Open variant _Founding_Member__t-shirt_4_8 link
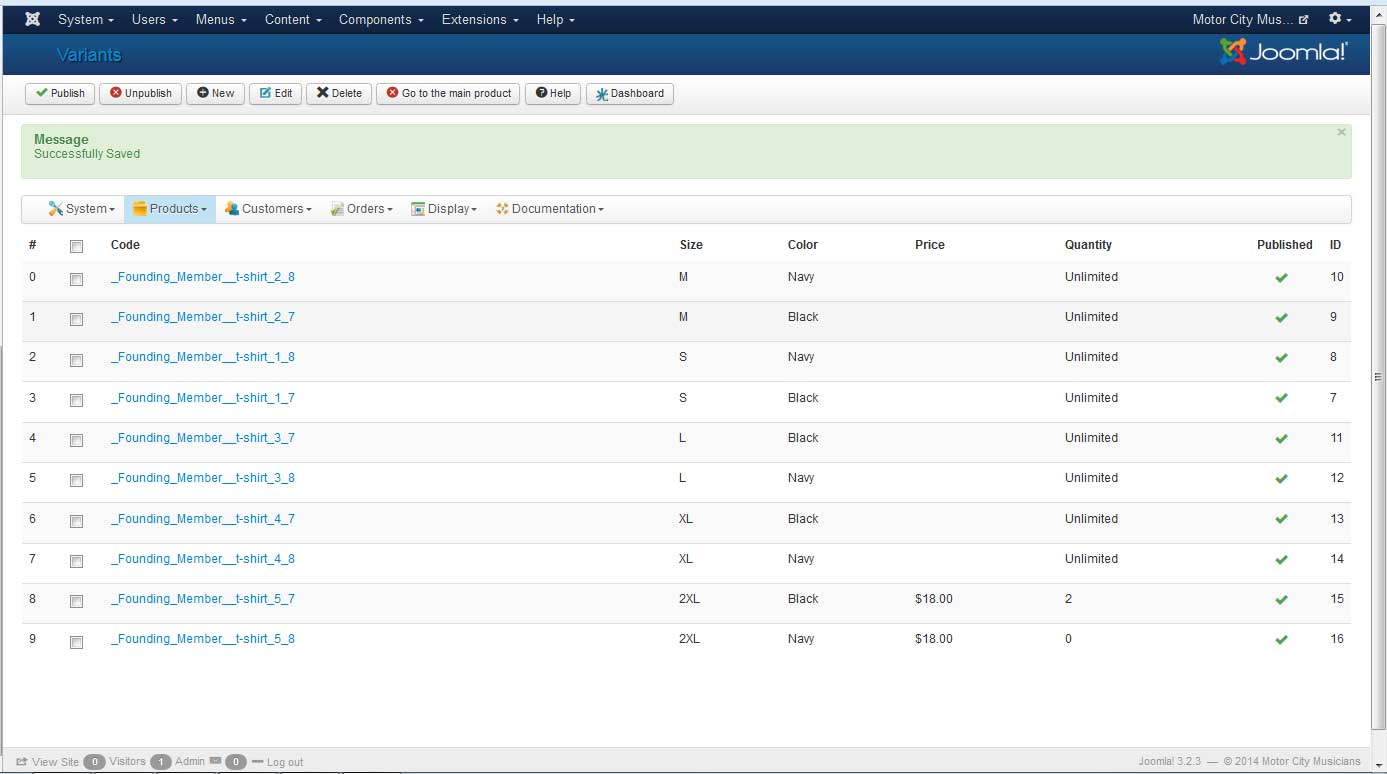The image size is (1387, 774). coord(202,559)
